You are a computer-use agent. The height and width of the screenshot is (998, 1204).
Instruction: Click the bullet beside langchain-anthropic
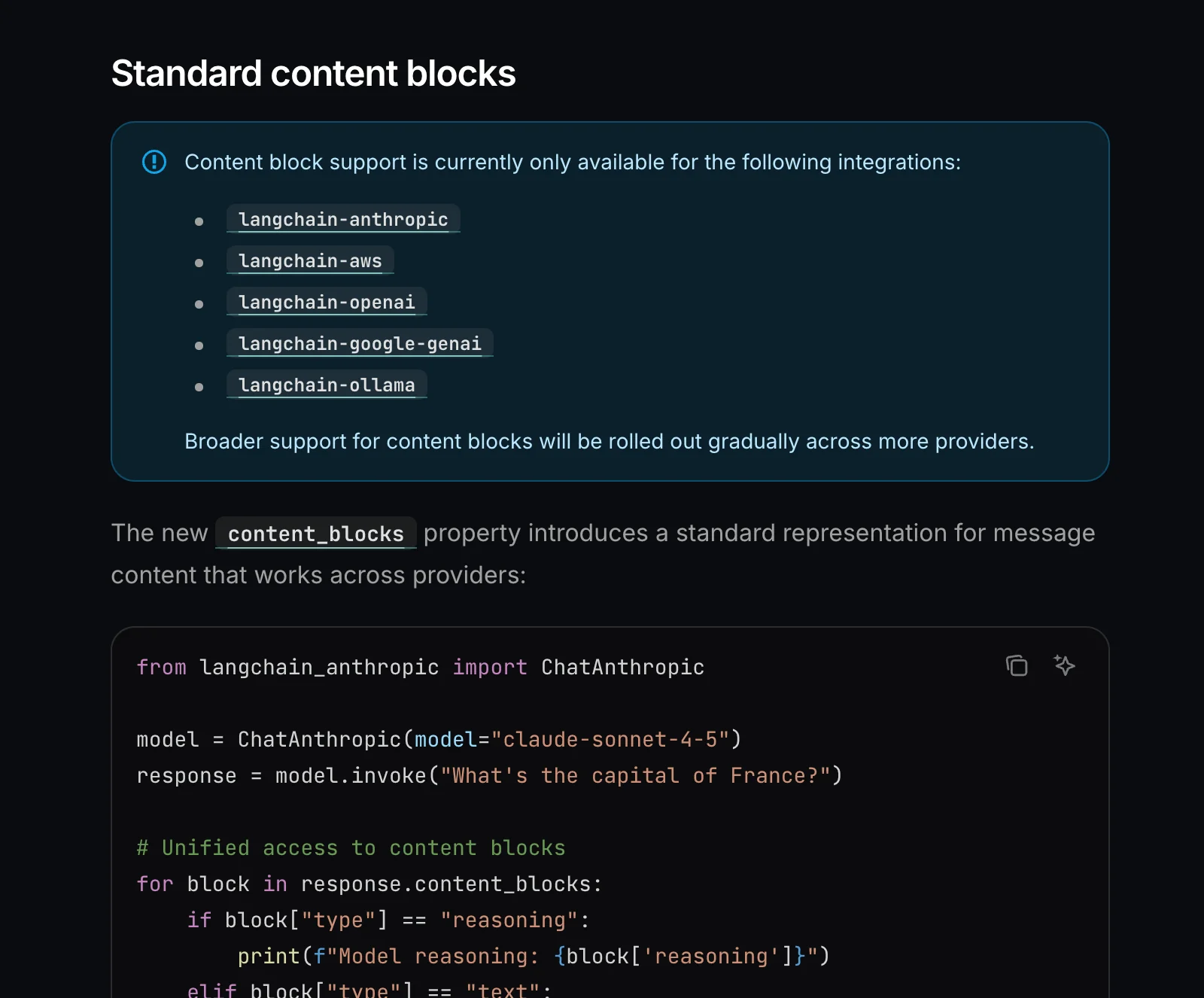pos(199,221)
